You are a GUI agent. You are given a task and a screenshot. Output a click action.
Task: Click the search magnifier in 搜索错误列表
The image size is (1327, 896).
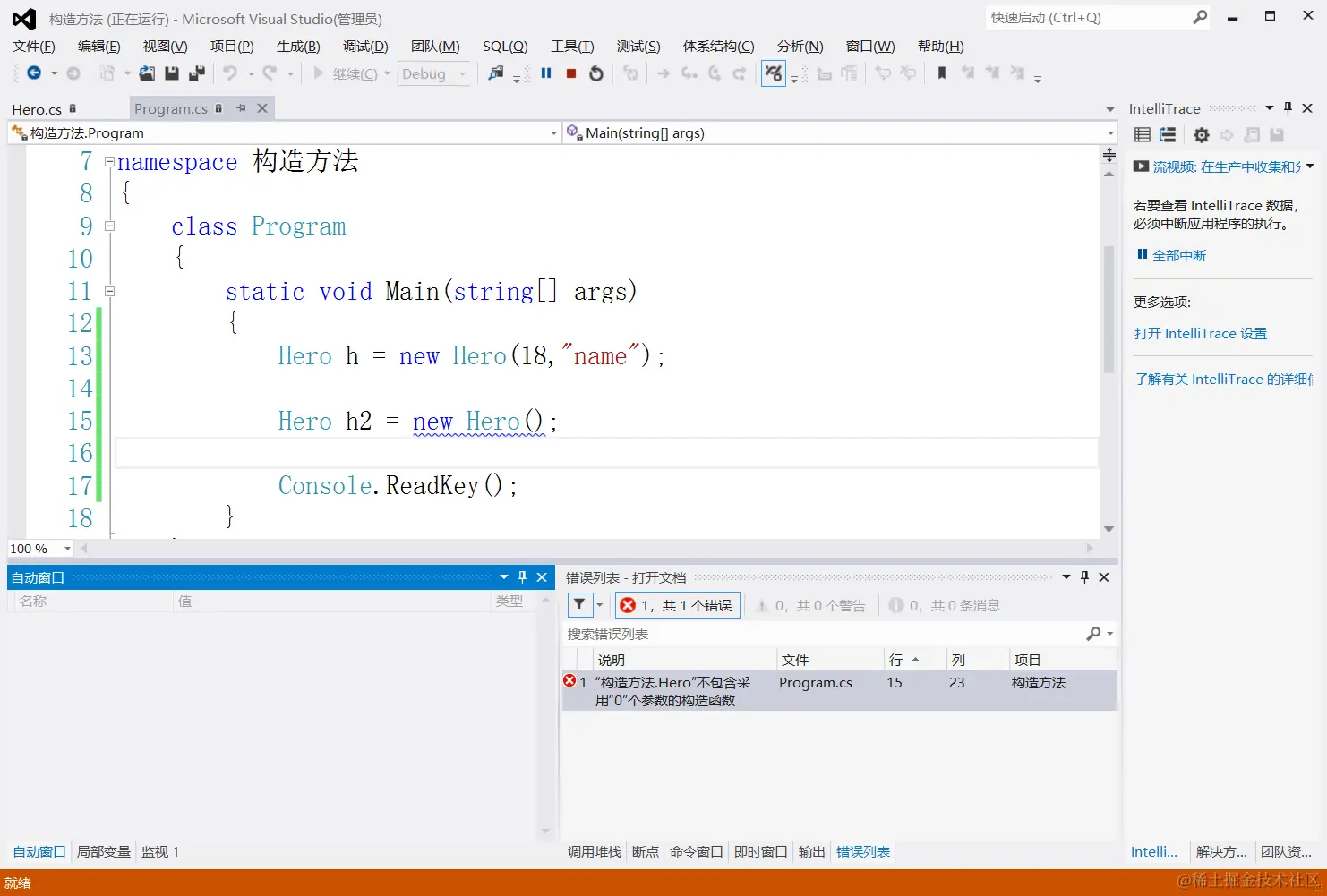(x=1094, y=634)
